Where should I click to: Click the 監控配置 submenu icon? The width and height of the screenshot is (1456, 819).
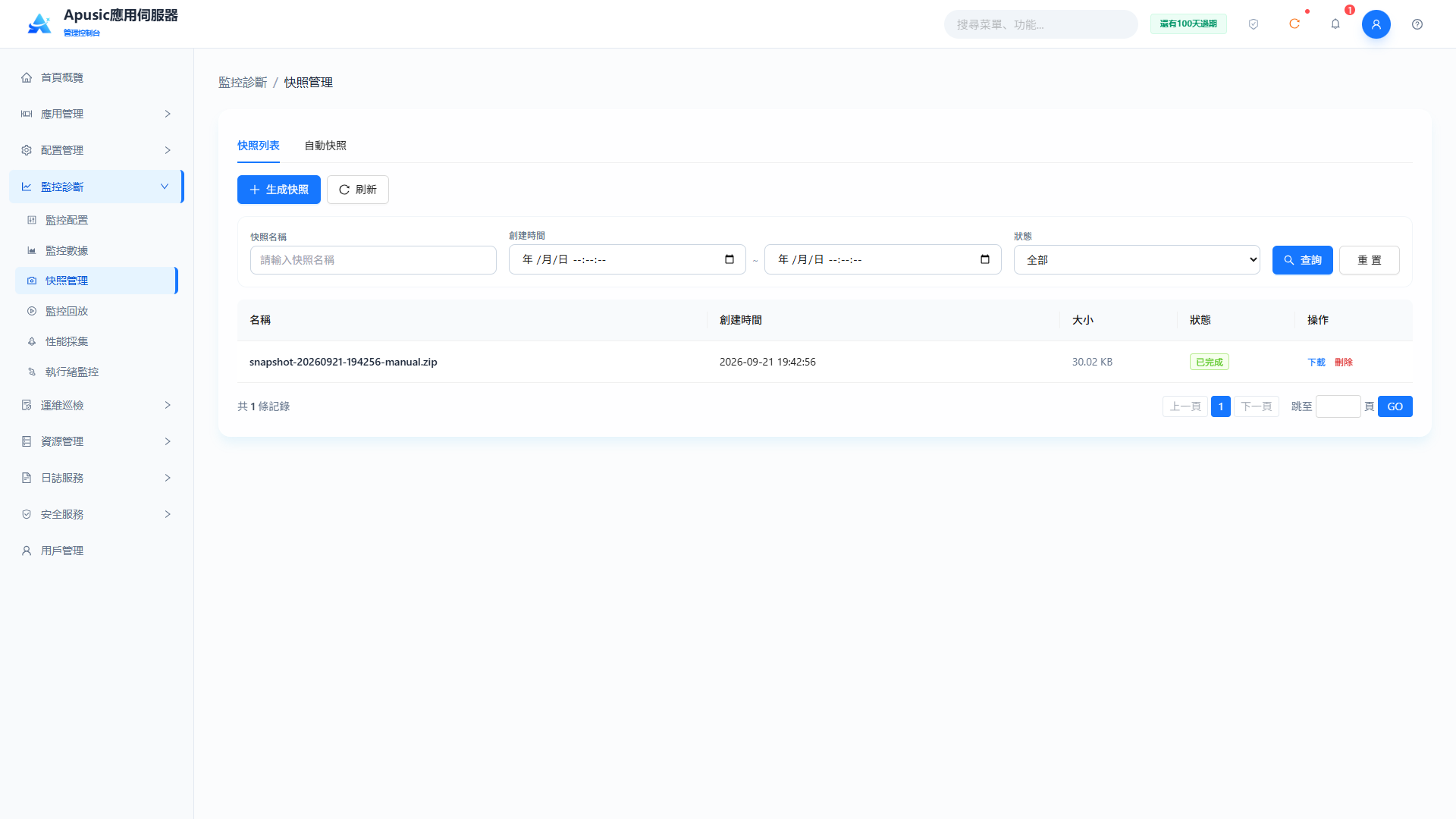[x=32, y=220]
